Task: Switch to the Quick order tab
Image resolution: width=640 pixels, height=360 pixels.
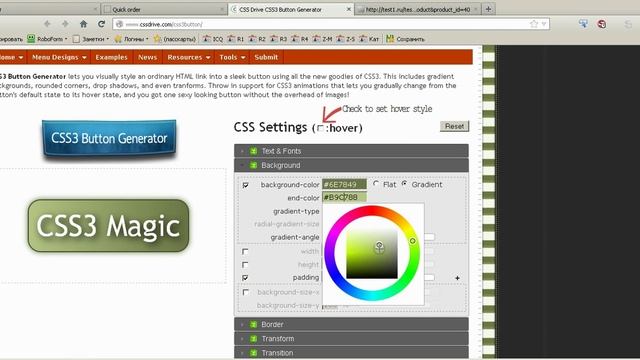Action: 163,9
